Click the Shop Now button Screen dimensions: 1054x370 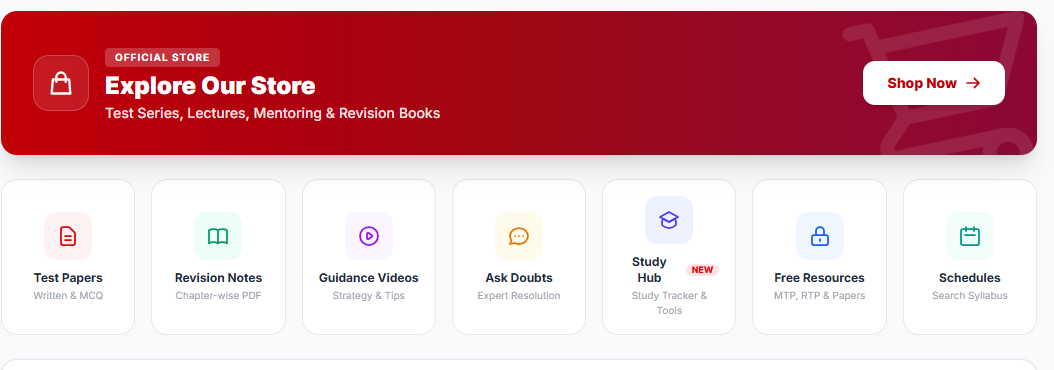934,83
